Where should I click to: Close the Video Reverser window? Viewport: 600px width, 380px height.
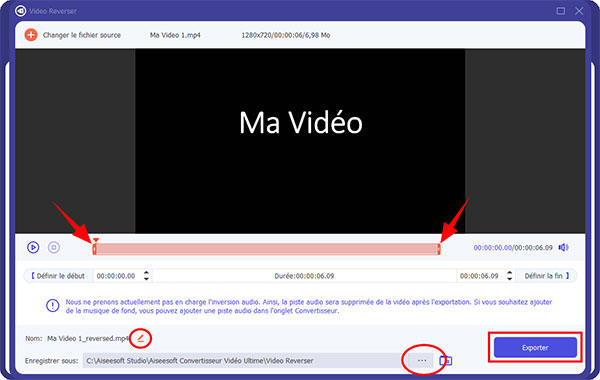pyautogui.click(x=579, y=11)
